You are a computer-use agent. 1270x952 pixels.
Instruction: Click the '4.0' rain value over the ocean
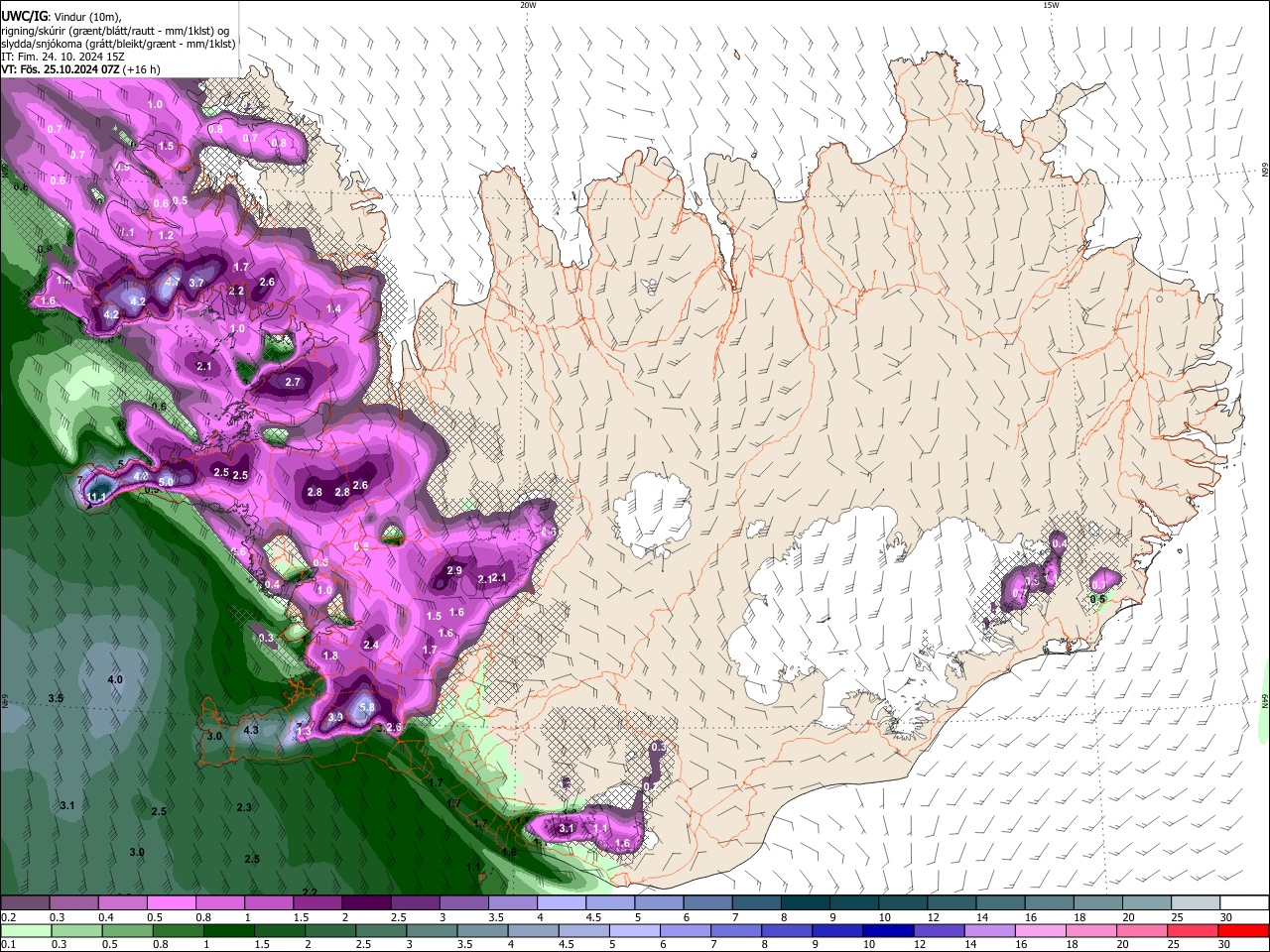tap(115, 679)
